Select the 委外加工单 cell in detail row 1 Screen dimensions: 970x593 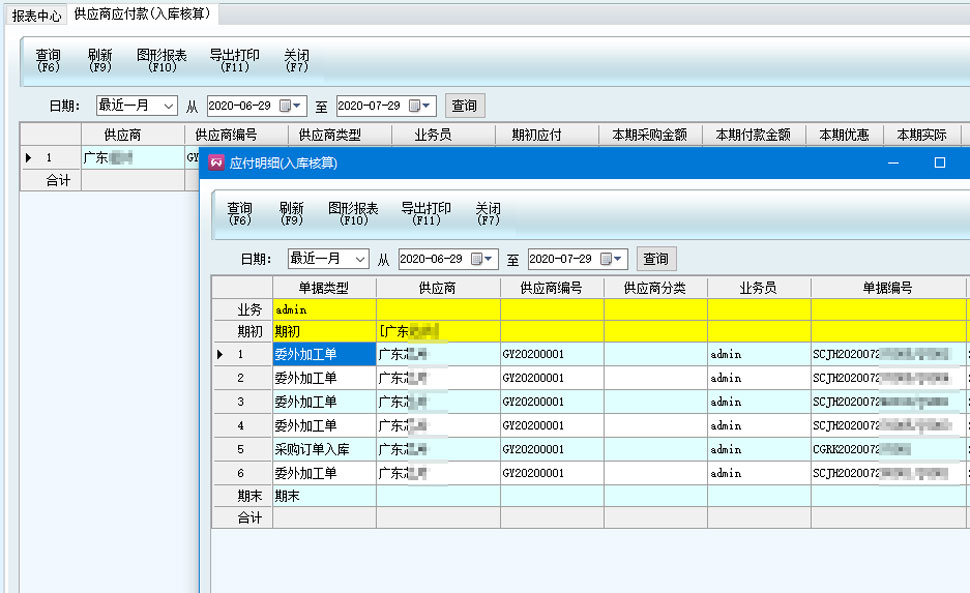point(324,354)
